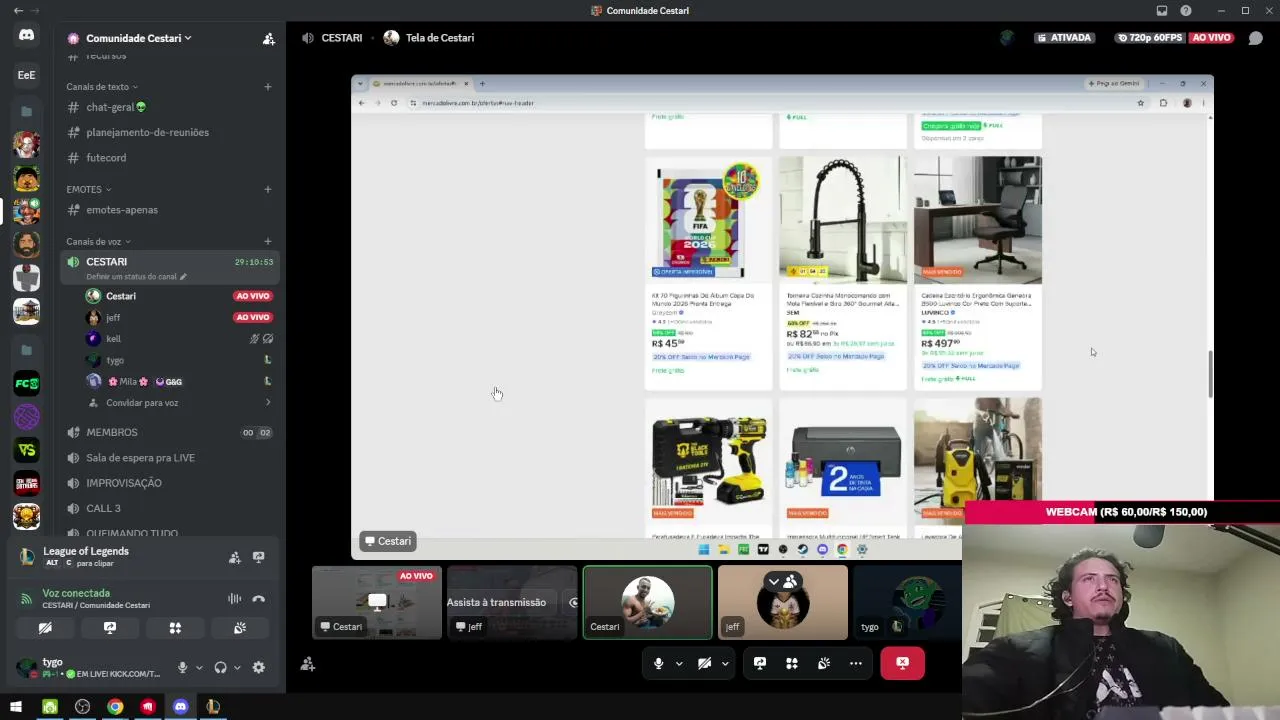Invite friends to League of Legends activity
The image size is (1280, 720).
tap(235, 557)
